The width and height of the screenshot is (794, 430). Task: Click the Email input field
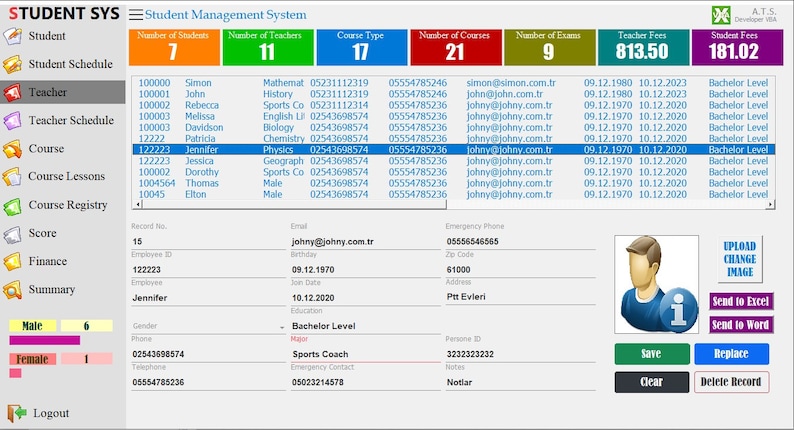click(x=365, y=242)
